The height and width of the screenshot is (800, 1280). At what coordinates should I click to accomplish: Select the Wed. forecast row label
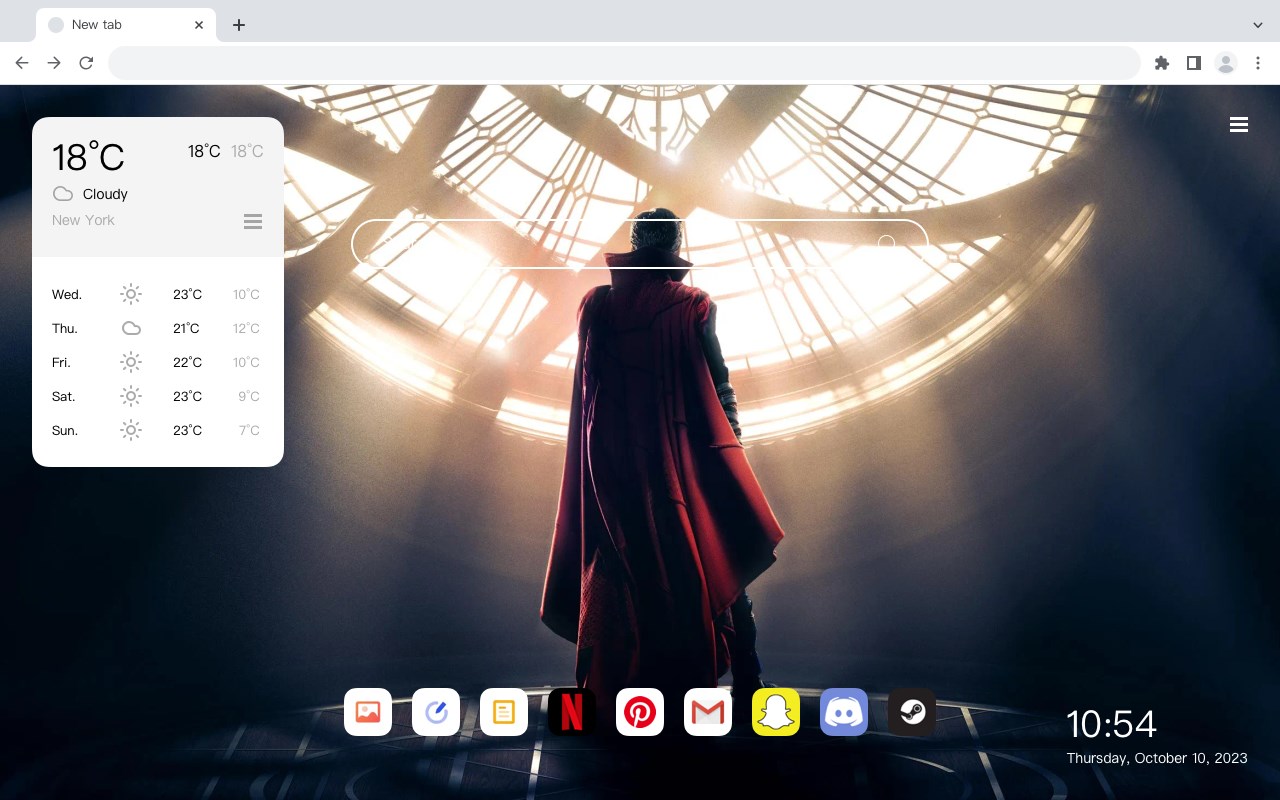click(67, 294)
